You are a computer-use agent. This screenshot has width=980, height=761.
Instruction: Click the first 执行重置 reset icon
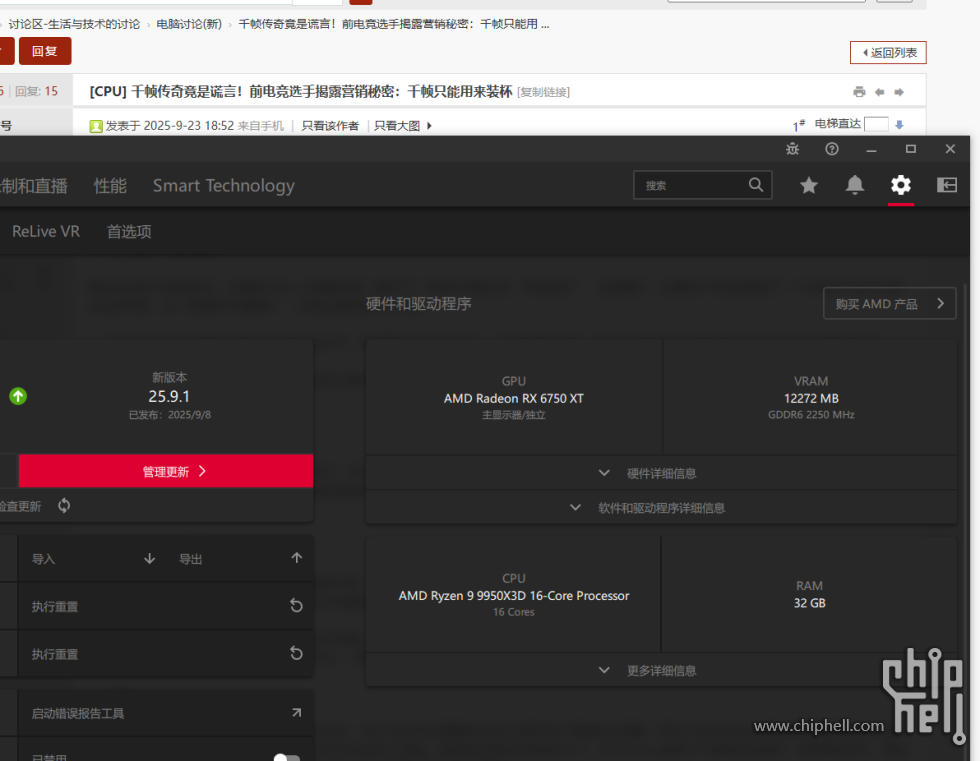(x=296, y=605)
